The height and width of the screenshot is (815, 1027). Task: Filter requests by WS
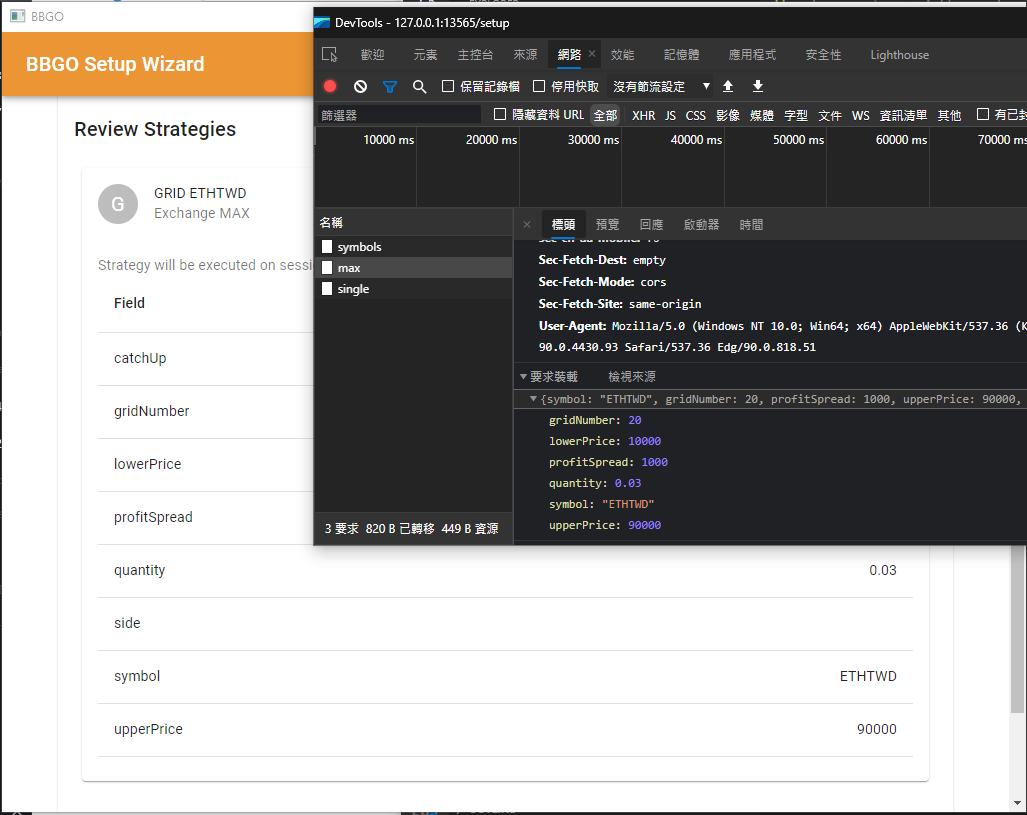(x=861, y=115)
